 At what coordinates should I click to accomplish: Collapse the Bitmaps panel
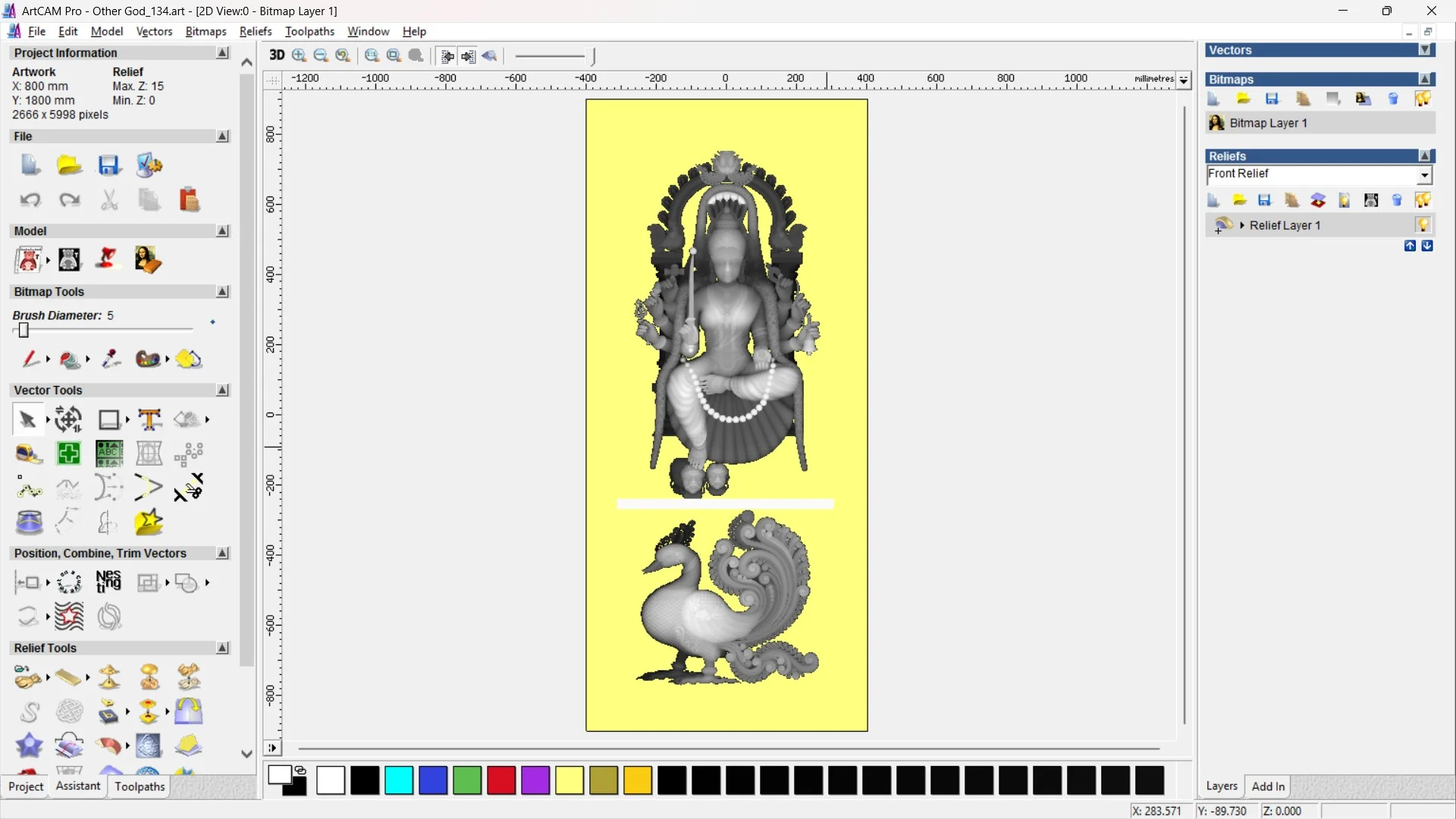point(1425,79)
